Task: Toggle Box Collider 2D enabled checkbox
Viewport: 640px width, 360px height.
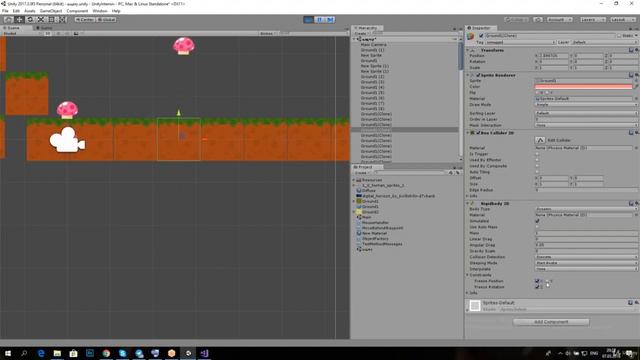Action: (x=478, y=133)
